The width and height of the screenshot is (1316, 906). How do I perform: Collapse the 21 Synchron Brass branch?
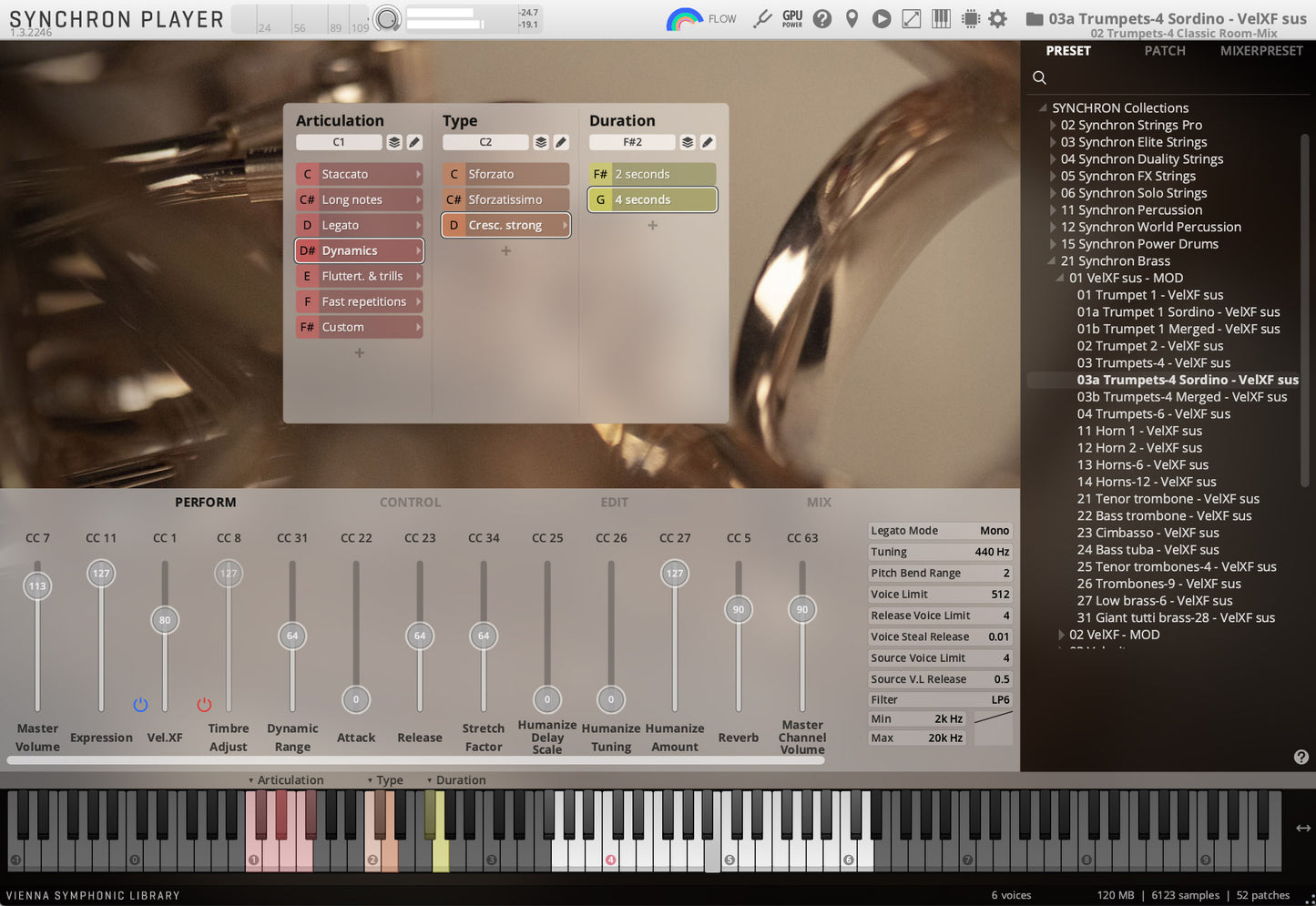click(x=1050, y=260)
